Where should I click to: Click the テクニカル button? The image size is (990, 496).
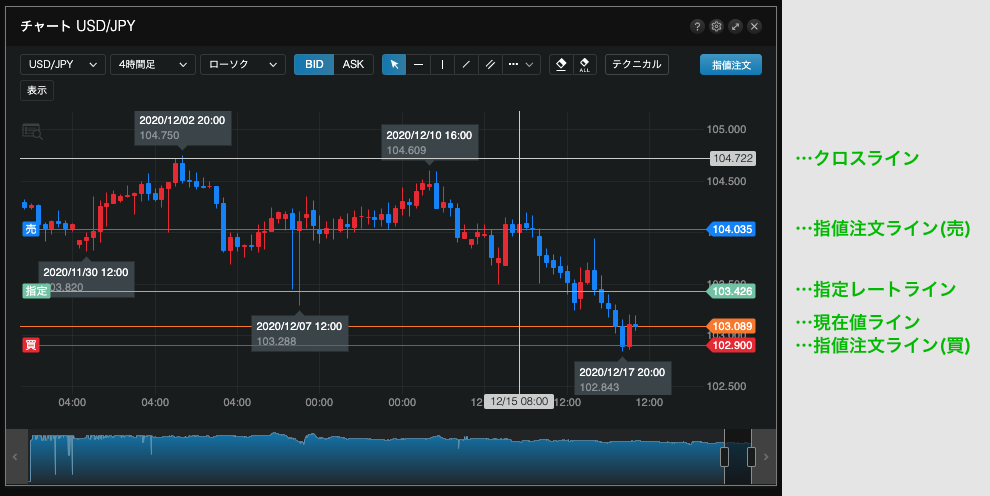click(636, 64)
